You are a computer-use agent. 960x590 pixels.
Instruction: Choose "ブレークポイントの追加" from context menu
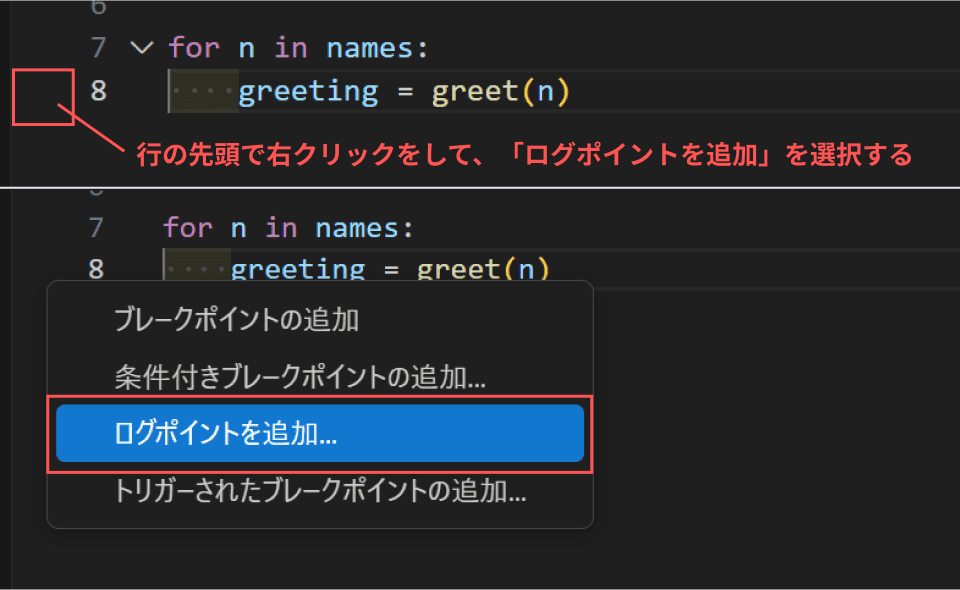click(x=320, y=319)
